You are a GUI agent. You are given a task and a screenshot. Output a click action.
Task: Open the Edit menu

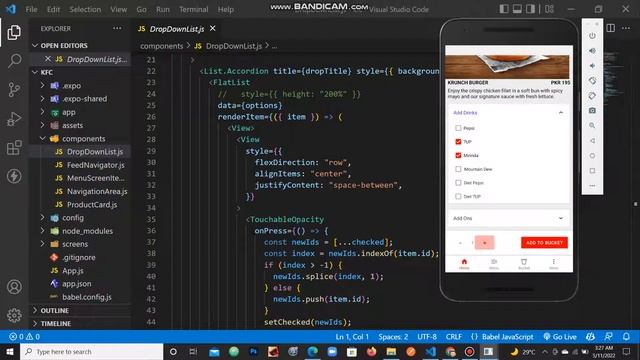(53, 9)
